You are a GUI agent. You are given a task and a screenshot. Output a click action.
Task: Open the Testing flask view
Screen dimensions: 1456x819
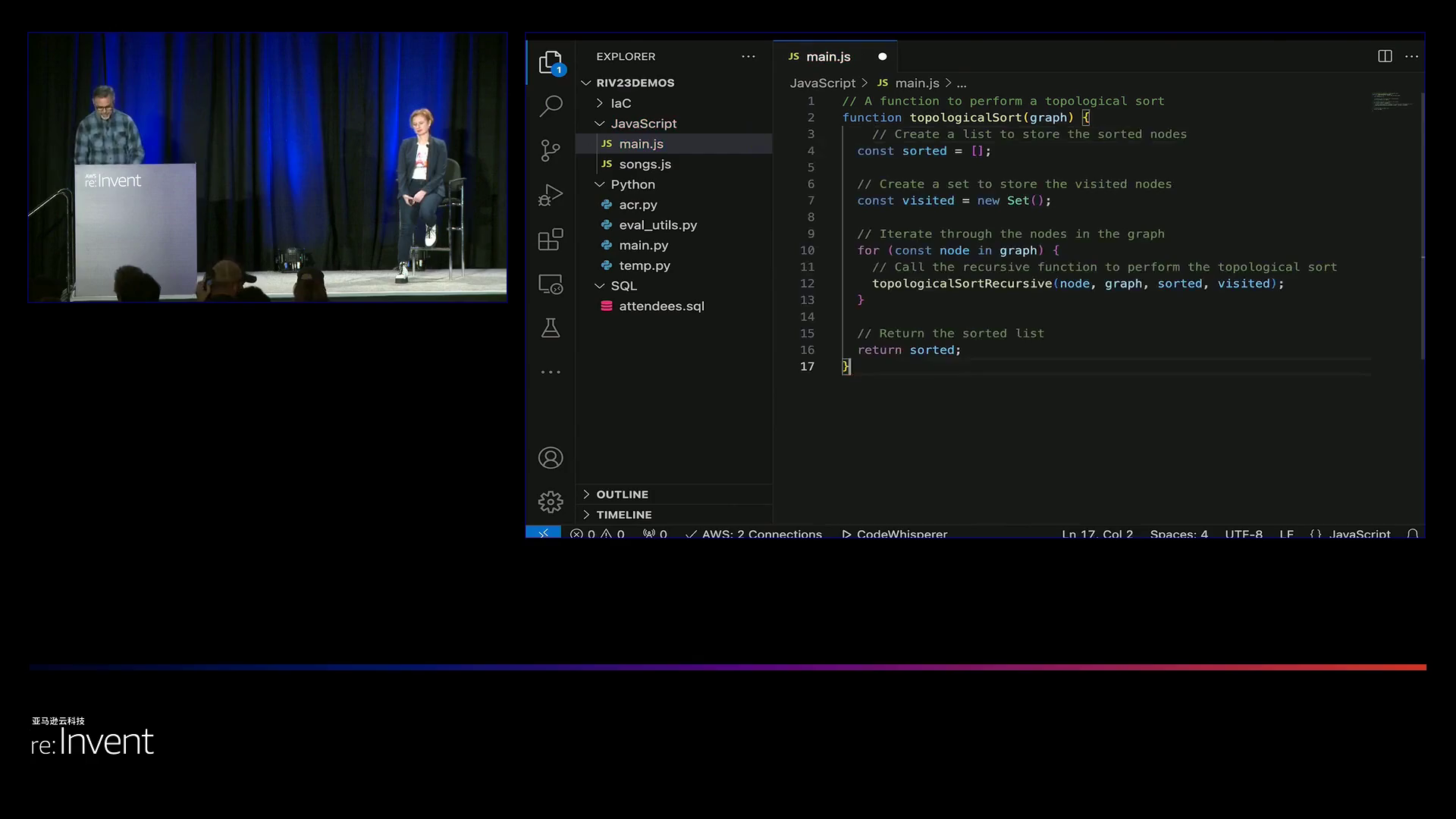551,328
